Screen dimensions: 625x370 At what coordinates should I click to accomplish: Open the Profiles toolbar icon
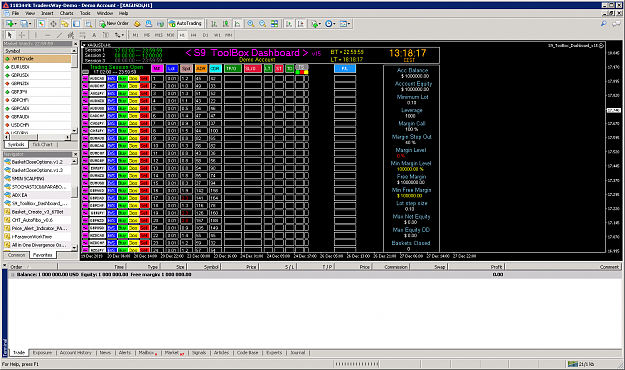coord(24,24)
